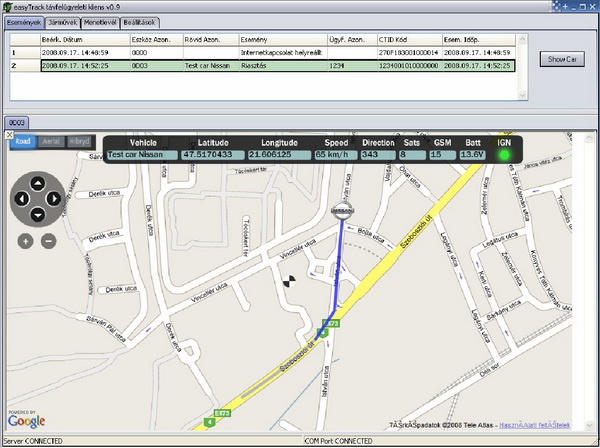This screenshot has height=448, width=600.
Task: Open the Használati feltételek link
Action: 535,425
